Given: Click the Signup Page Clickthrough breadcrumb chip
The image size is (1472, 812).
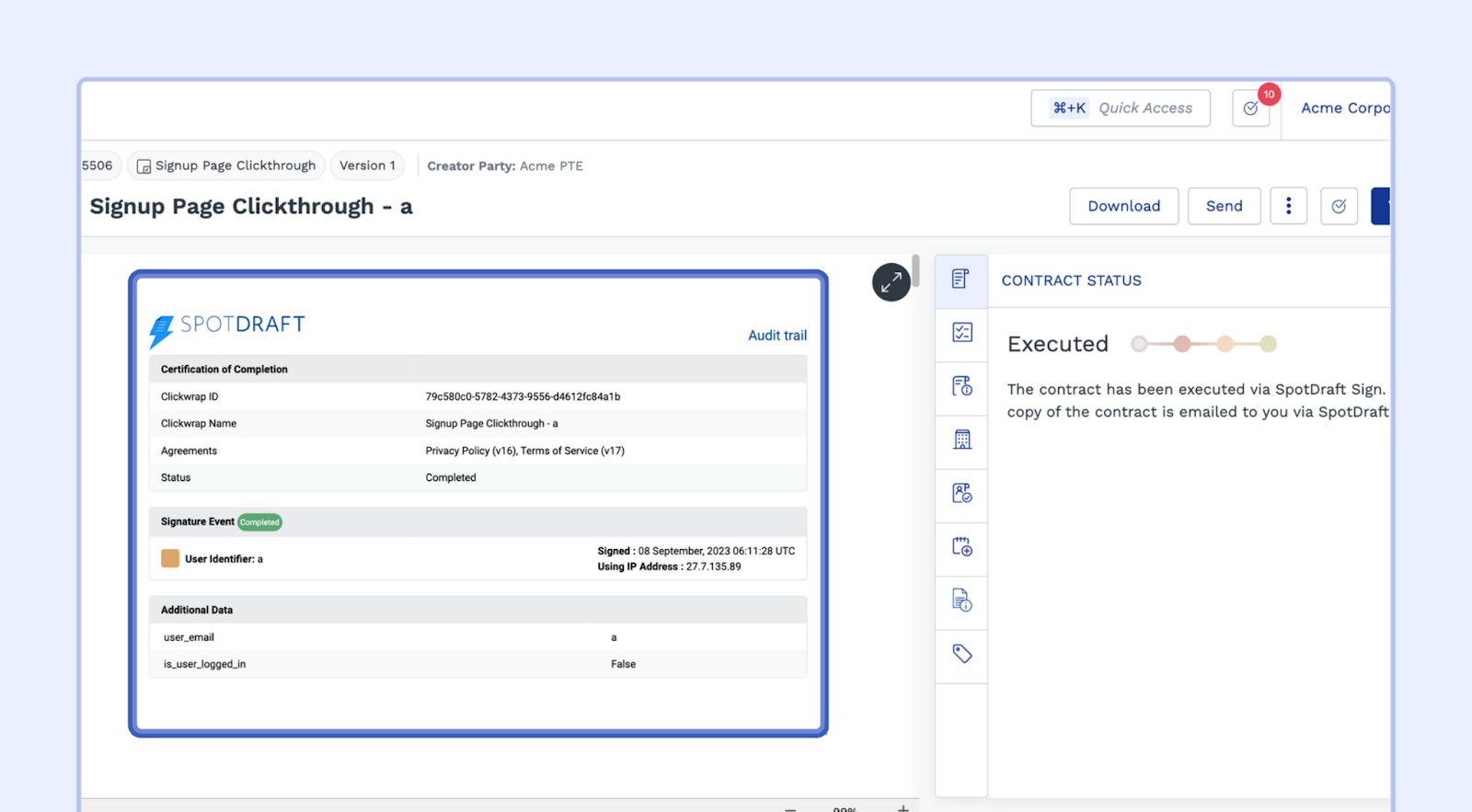Looking at the screenshot, I should [x=226, y=166].
